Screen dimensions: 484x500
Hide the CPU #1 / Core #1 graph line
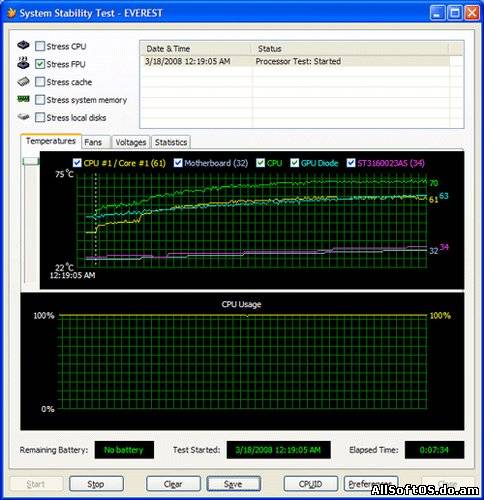(77, 163)
